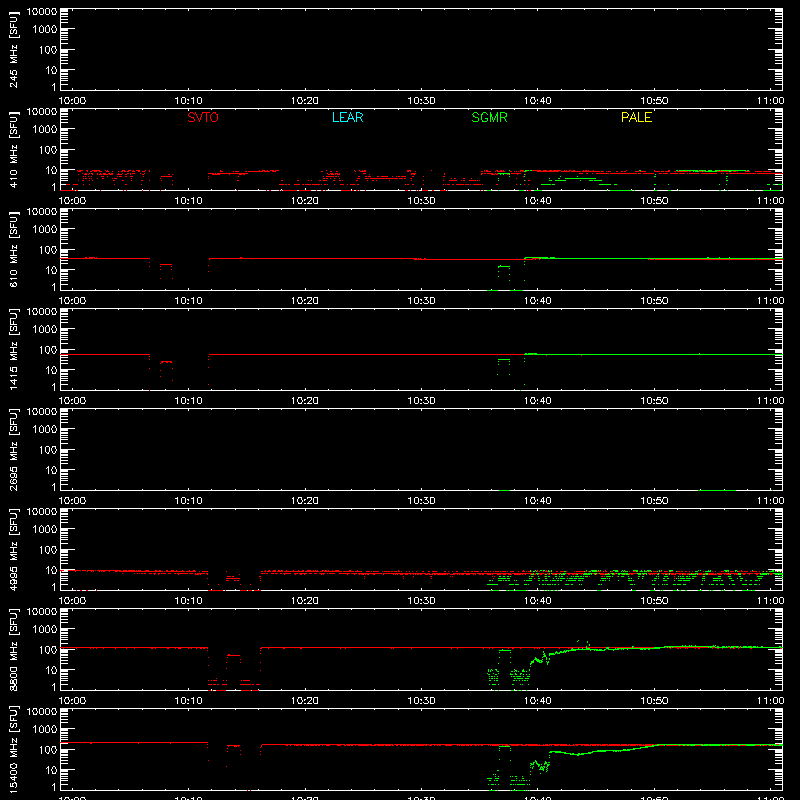The width and height of the screenshot is (800, 800).
Task: Click the green SGMR station label
Action: click(489, 117)
